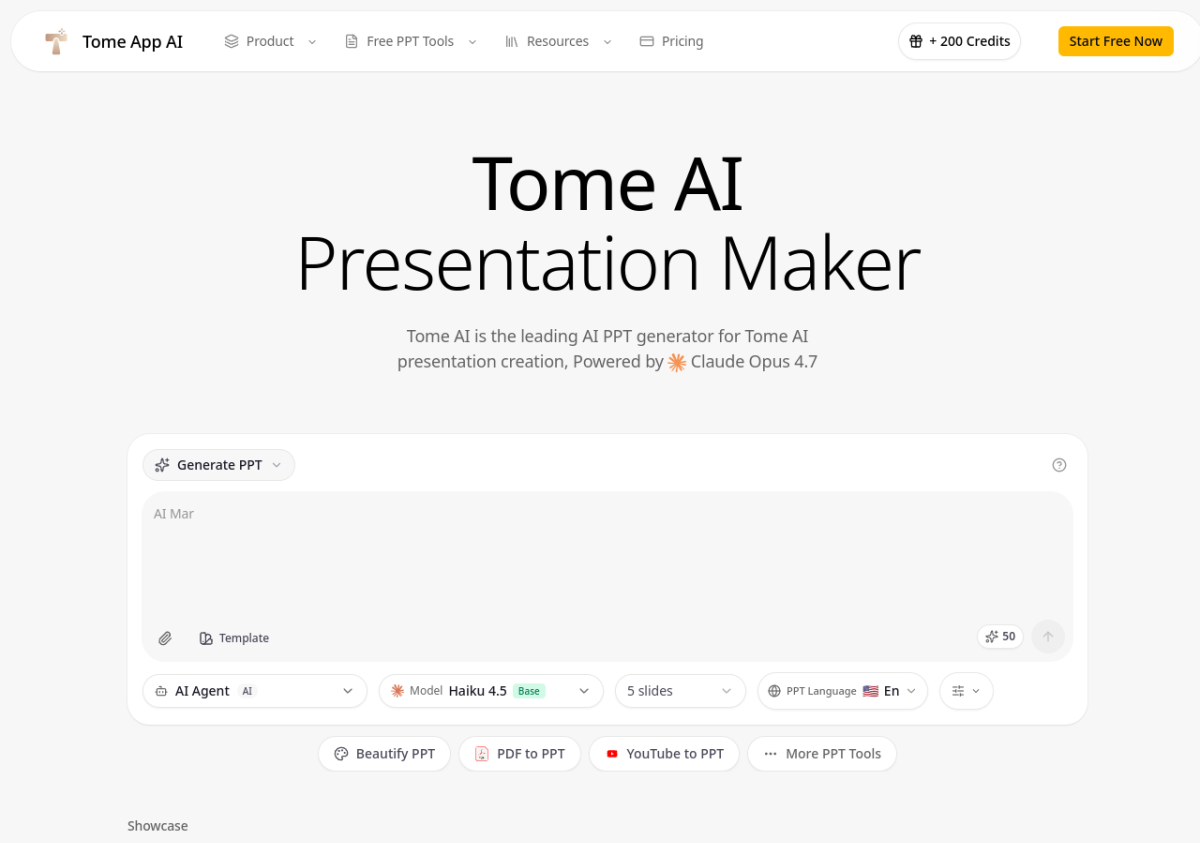The height and width of the screenshot is (843, 1200).
Task: Click the Template button
Action: pos(234,638)
